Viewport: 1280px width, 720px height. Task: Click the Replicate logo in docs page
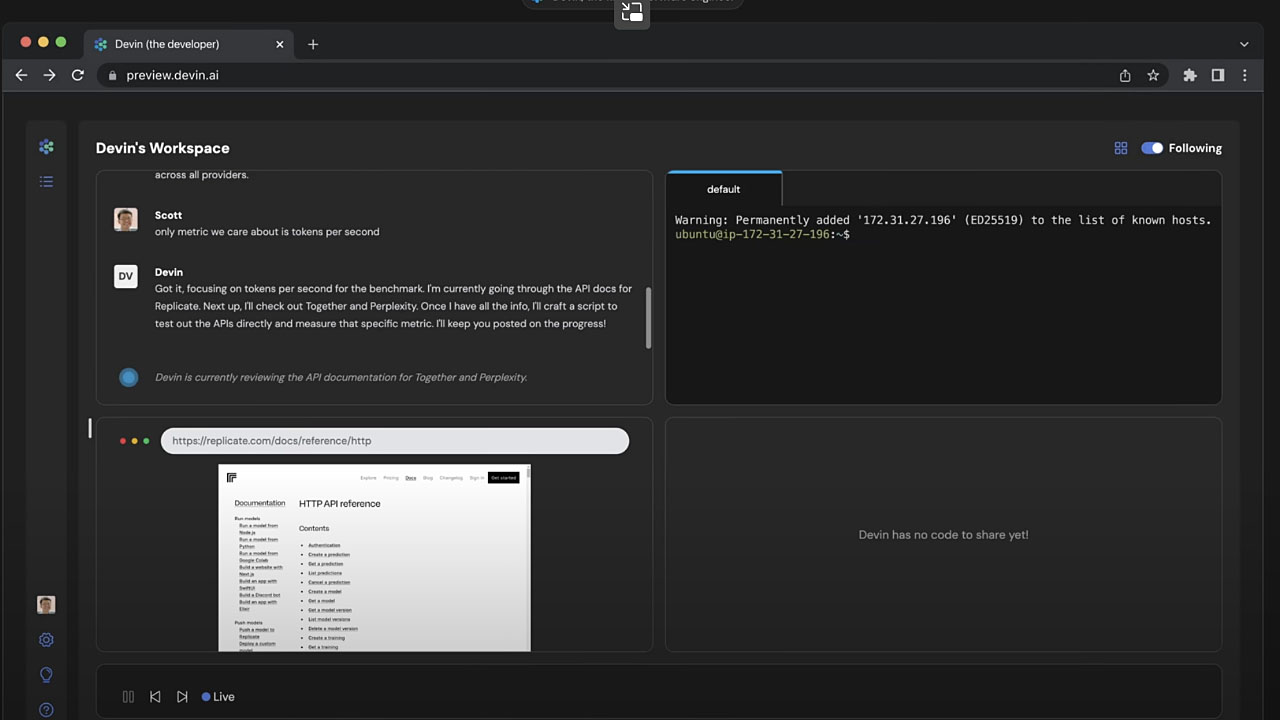[x=232, y=478]
